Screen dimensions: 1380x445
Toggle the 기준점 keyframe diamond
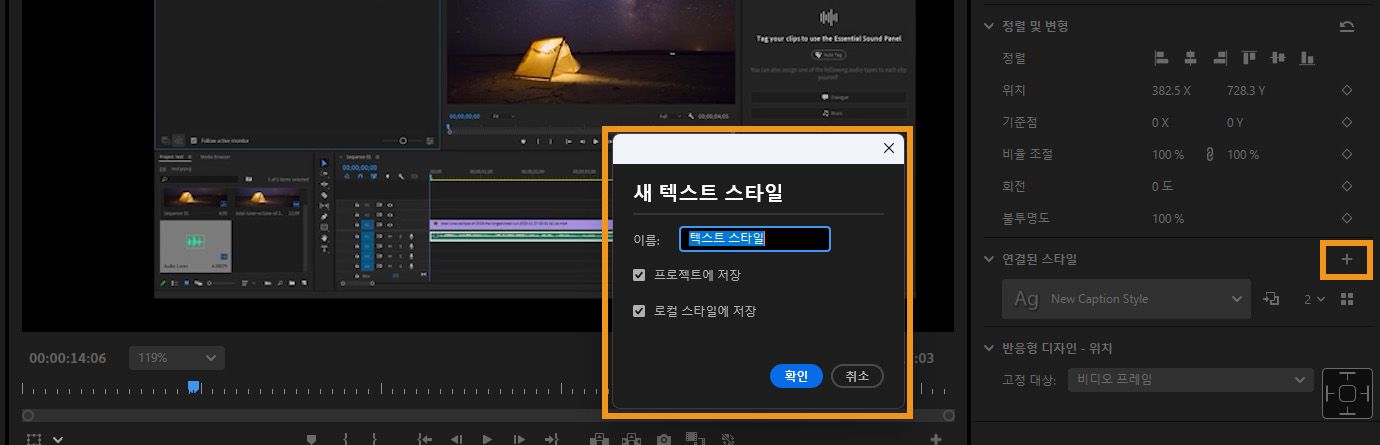pos(1346,122)
